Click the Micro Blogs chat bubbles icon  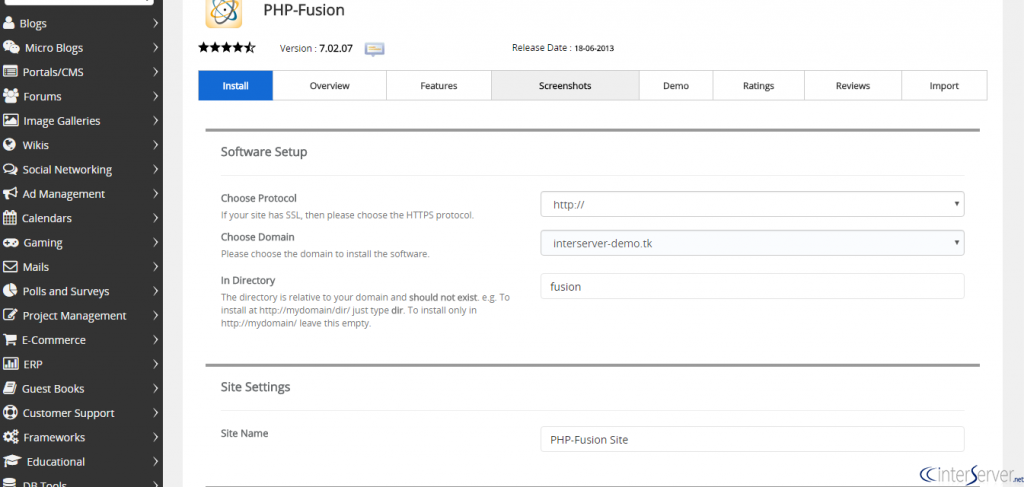[10, 48]
